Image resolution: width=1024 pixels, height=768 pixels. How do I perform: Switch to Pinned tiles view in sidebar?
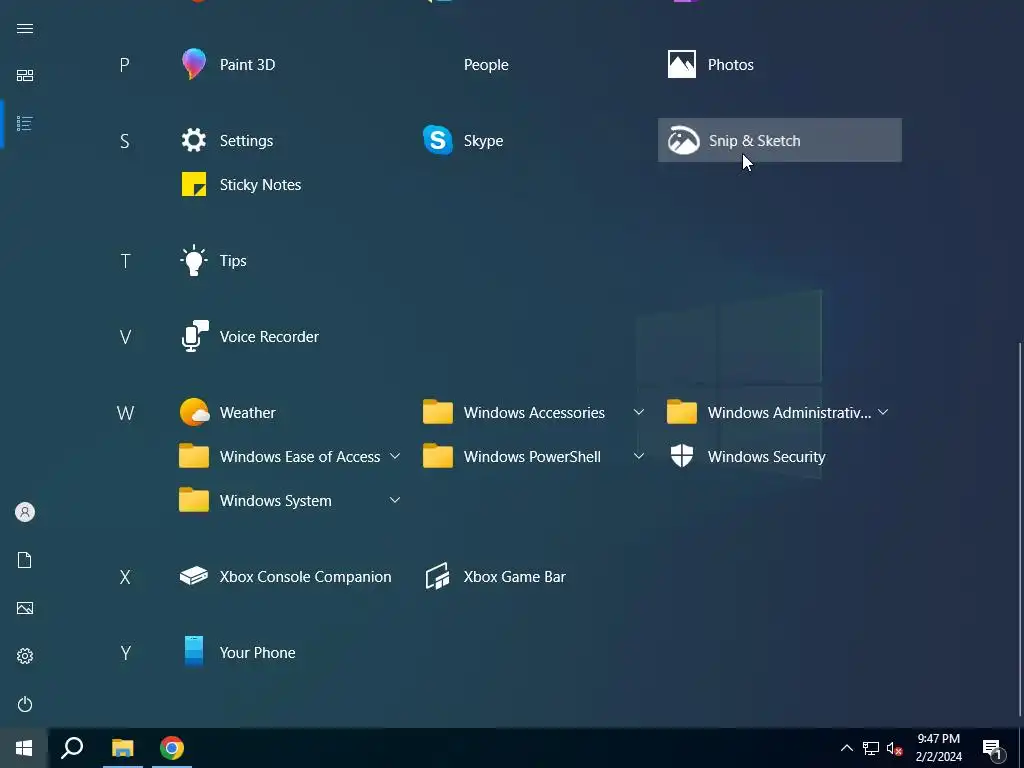[25, 76]
